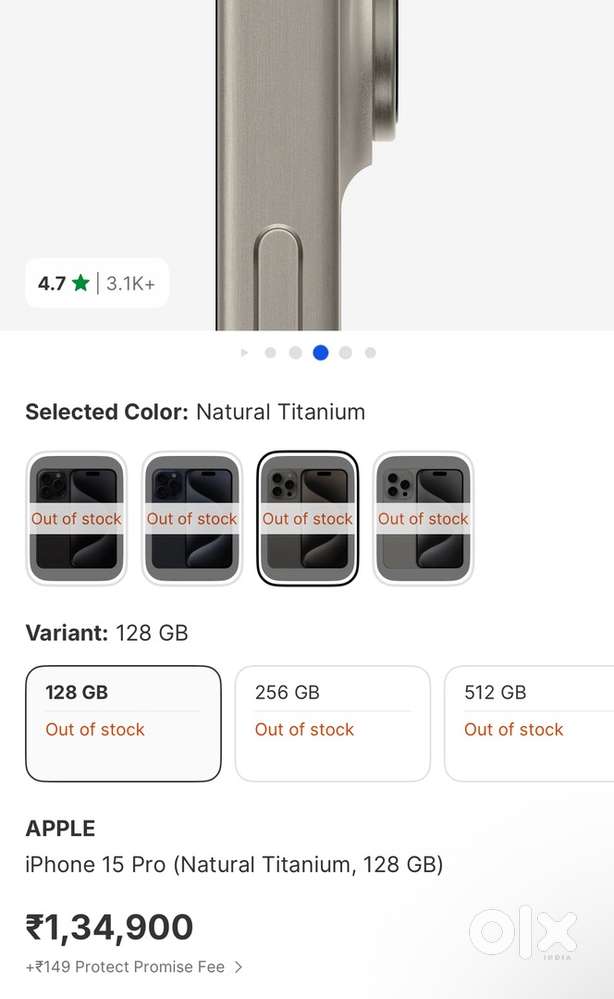
Task: Jump to the first grey carousel dot
Action: 270,353
